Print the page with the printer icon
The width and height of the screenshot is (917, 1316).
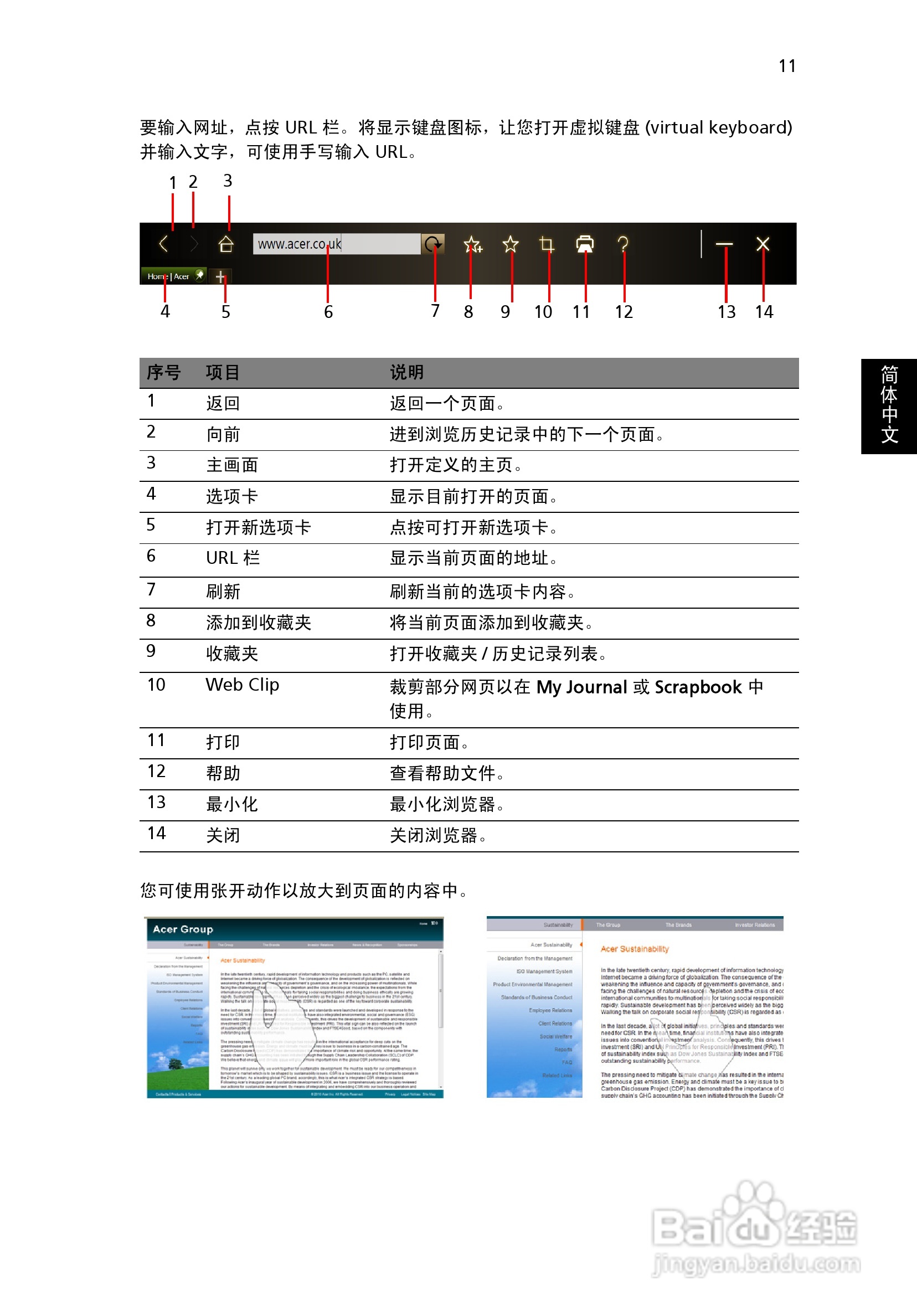pos(585,244)
